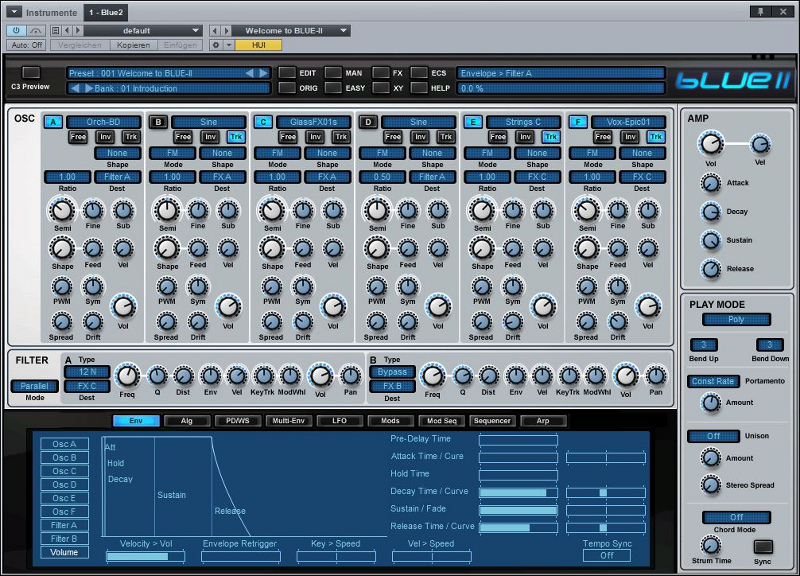Go to next preset arrow in preset display
The image size is (800, 576).
coord(263,73)
